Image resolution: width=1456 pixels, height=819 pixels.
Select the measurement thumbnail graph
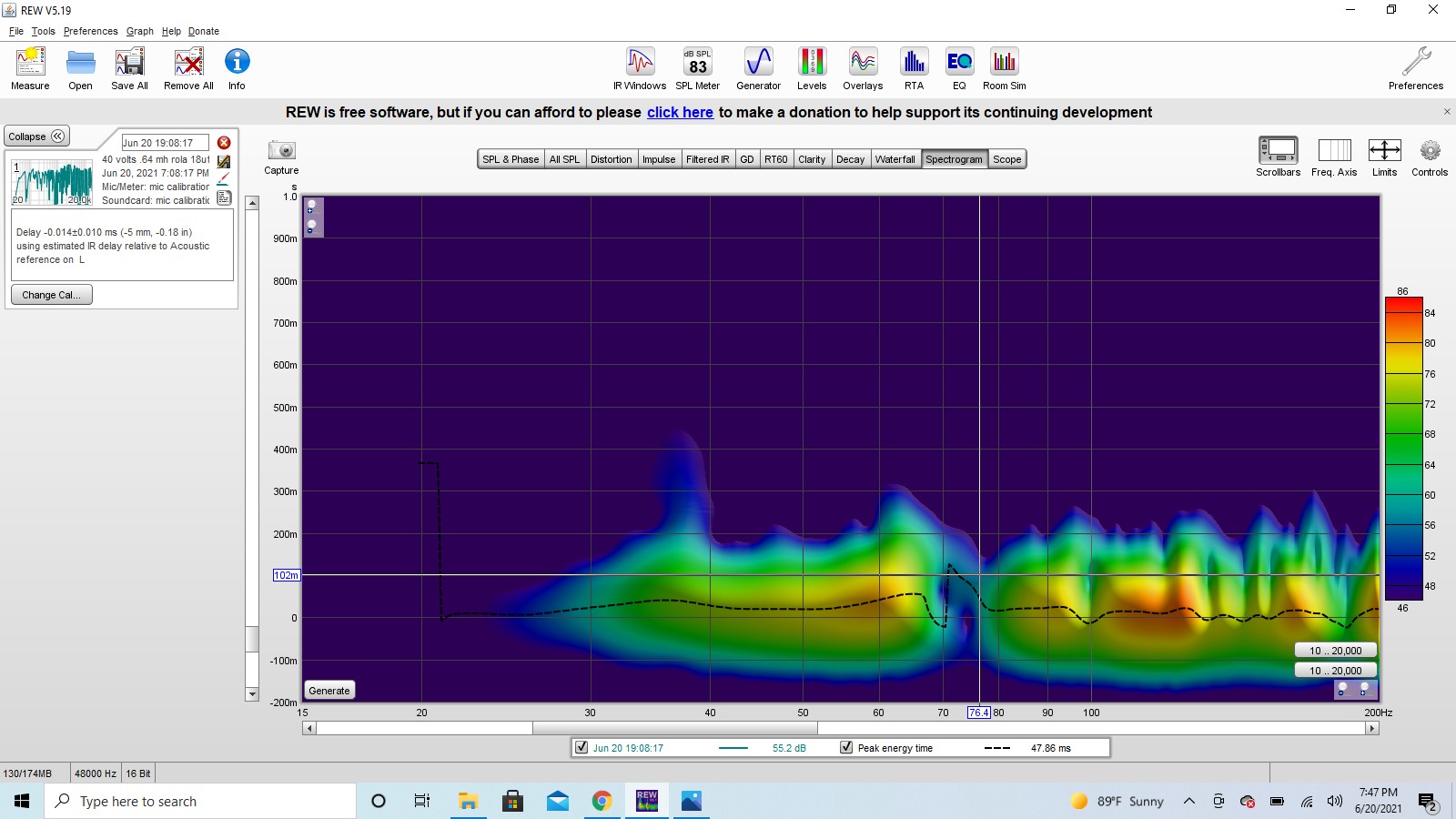point(52,182)
